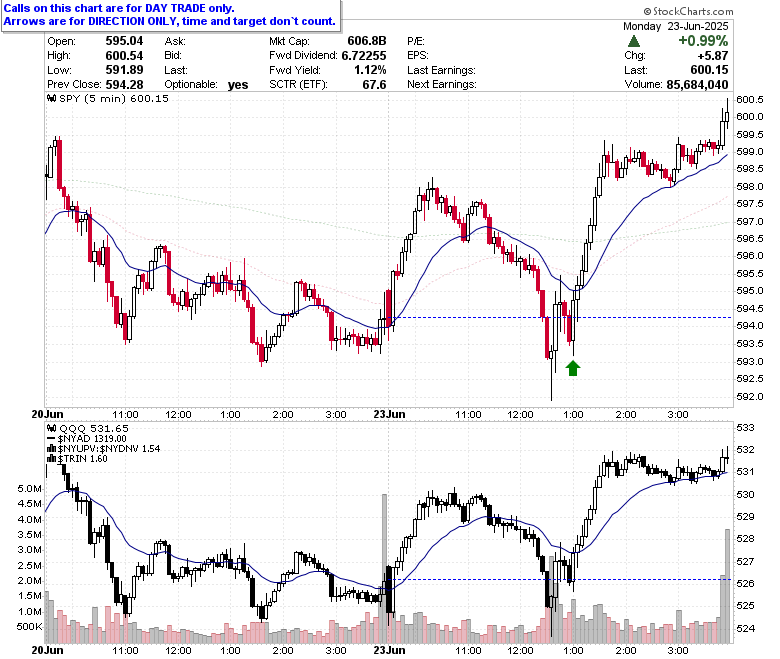Click the tall grey volume bar at 23Jun open
Image resolution: width=780 pixels, height=659 pixels.
click(384, 568)
